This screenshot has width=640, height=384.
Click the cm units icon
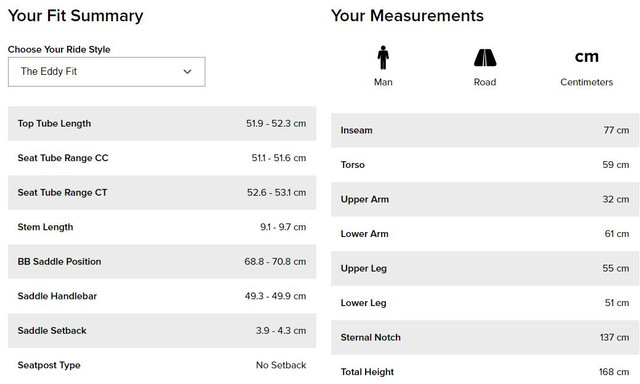587,56
